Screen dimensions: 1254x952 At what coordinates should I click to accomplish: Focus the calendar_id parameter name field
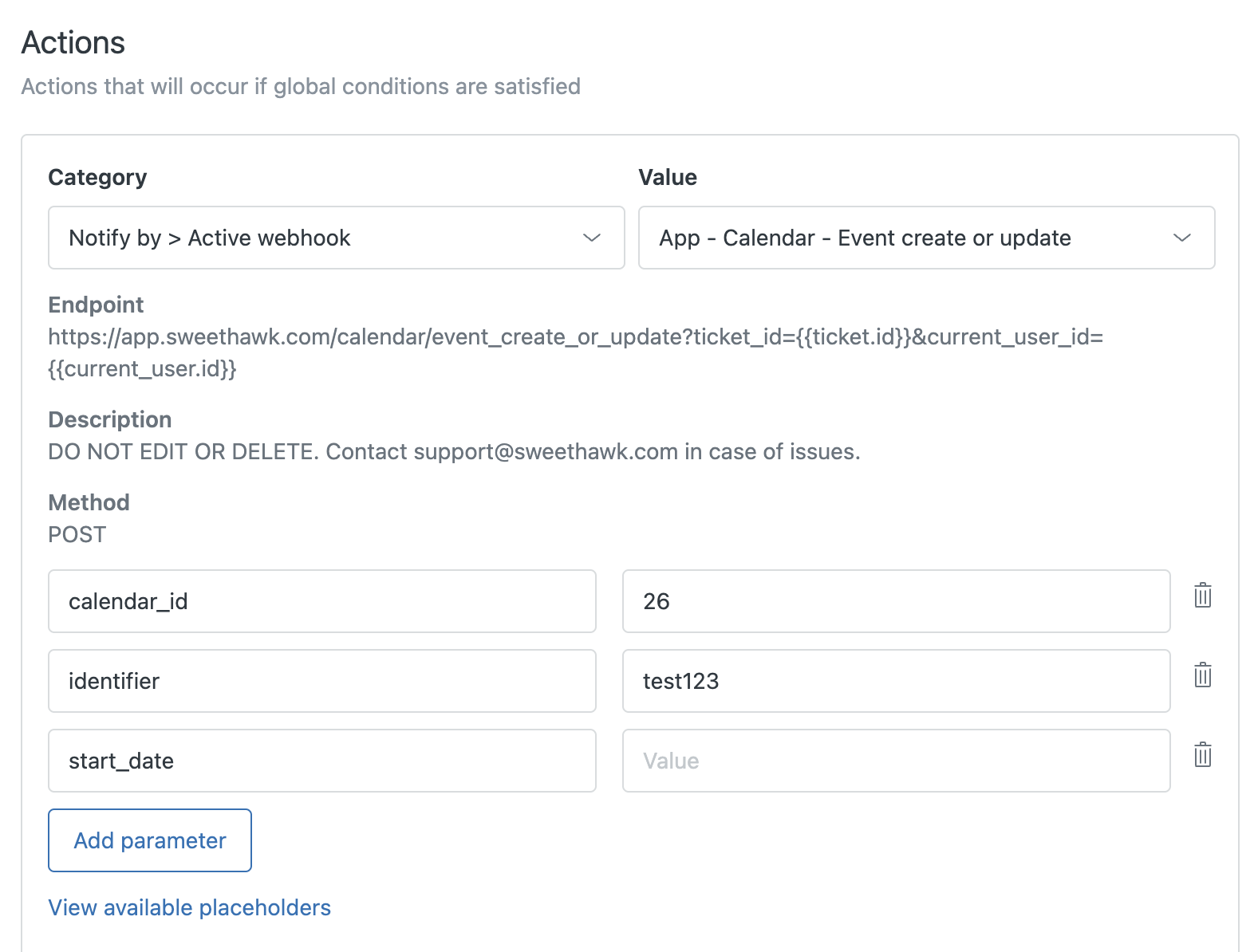321,601
